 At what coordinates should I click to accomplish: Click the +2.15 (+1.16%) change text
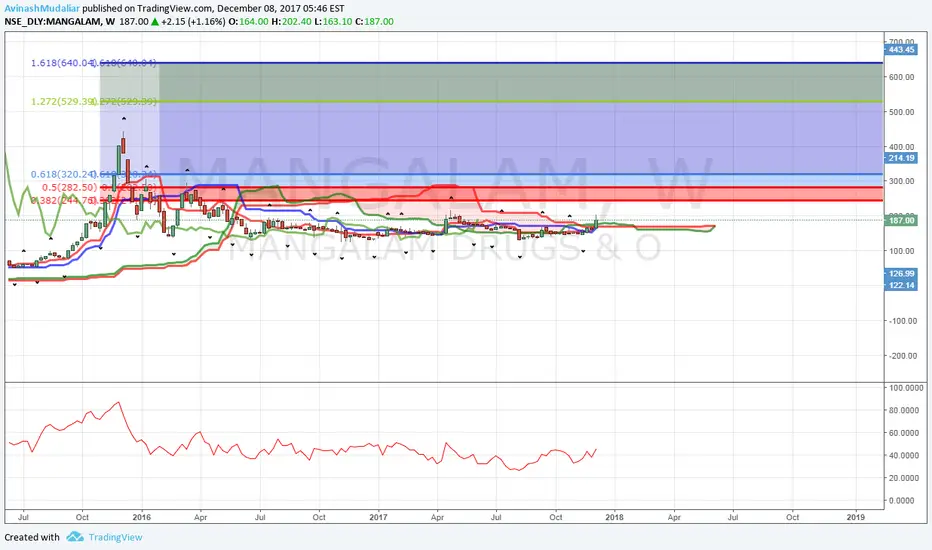click(x=193, y=22)
